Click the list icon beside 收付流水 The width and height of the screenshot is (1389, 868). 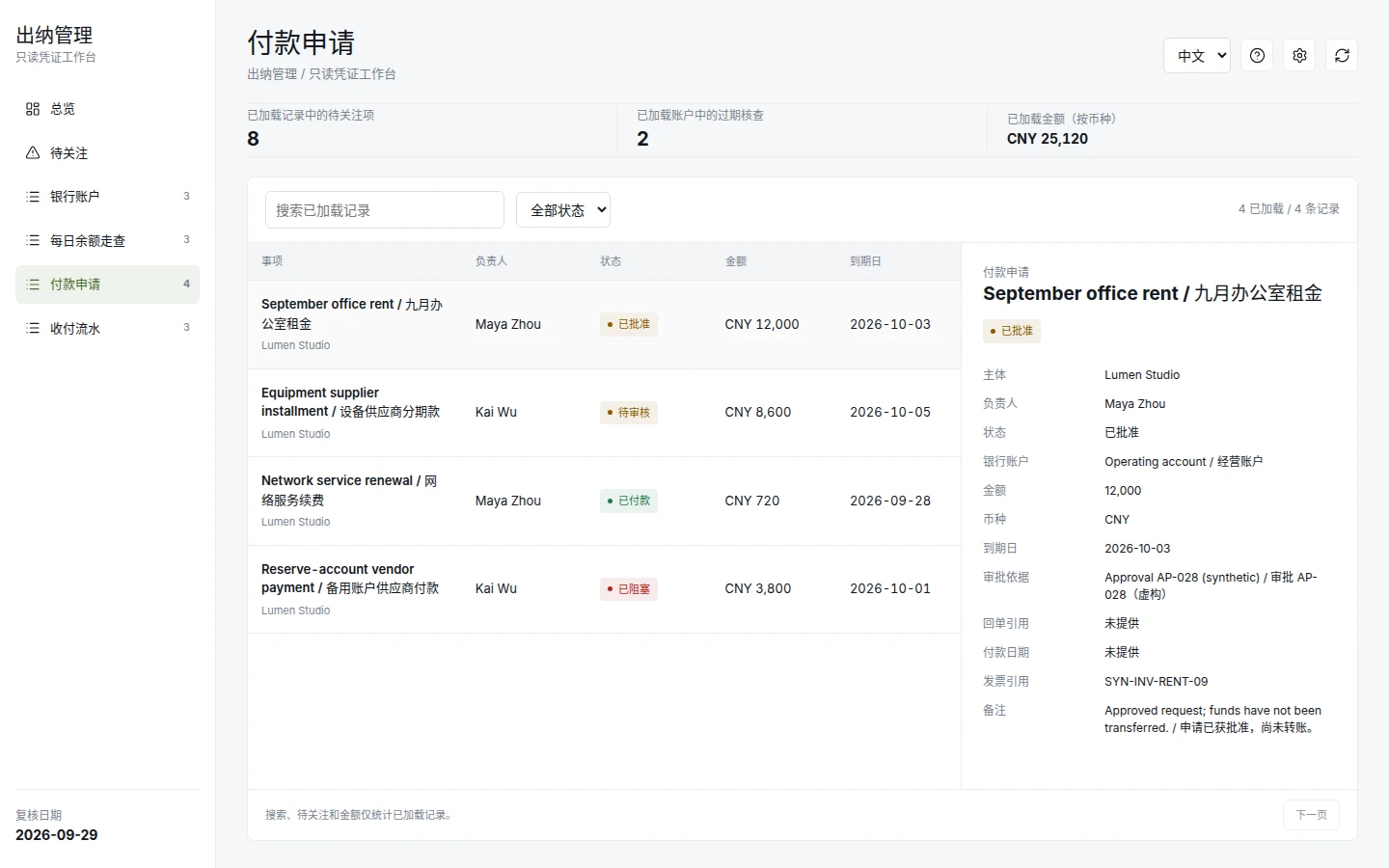point(33,329)
